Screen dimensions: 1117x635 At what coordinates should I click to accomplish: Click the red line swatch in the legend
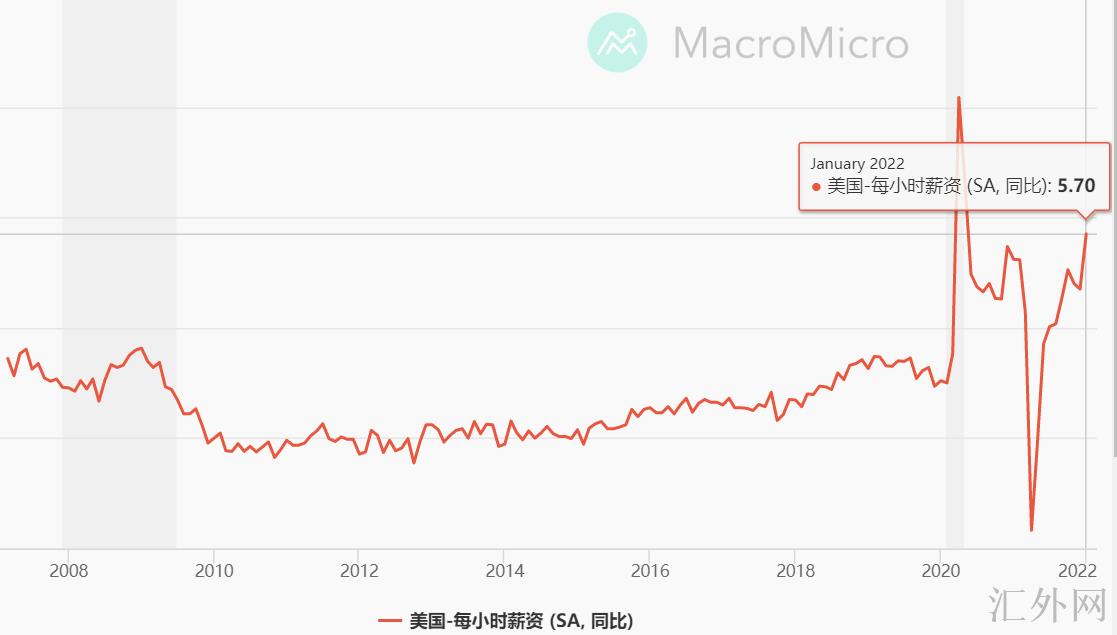click(389, 621)
